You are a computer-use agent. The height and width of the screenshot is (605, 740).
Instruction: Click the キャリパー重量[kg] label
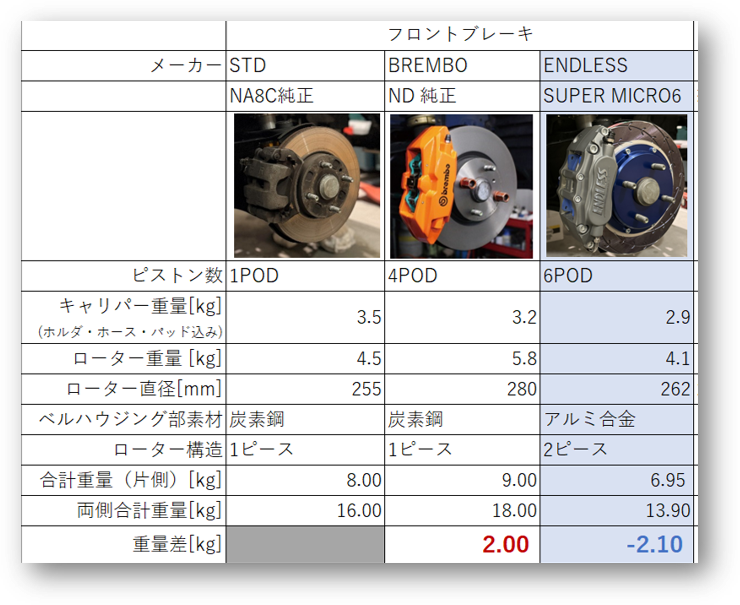coord(140,307)
